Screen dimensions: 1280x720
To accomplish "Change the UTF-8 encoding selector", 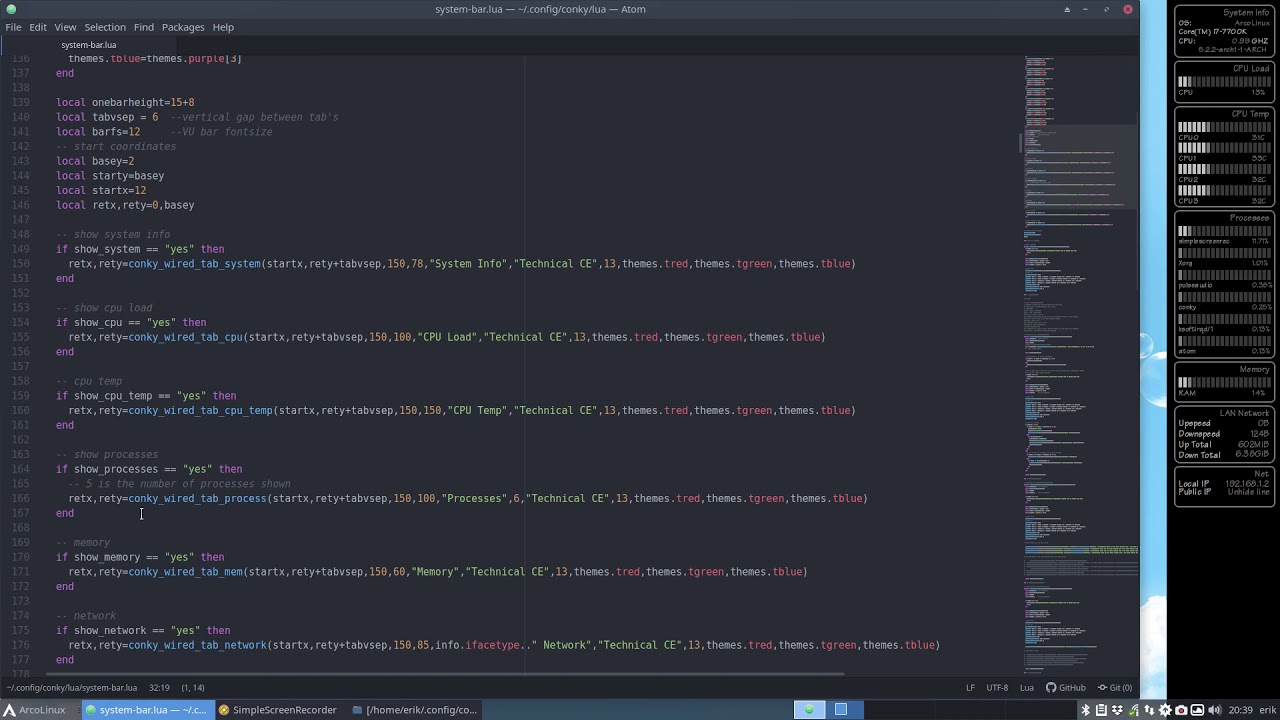I will 997,688.
